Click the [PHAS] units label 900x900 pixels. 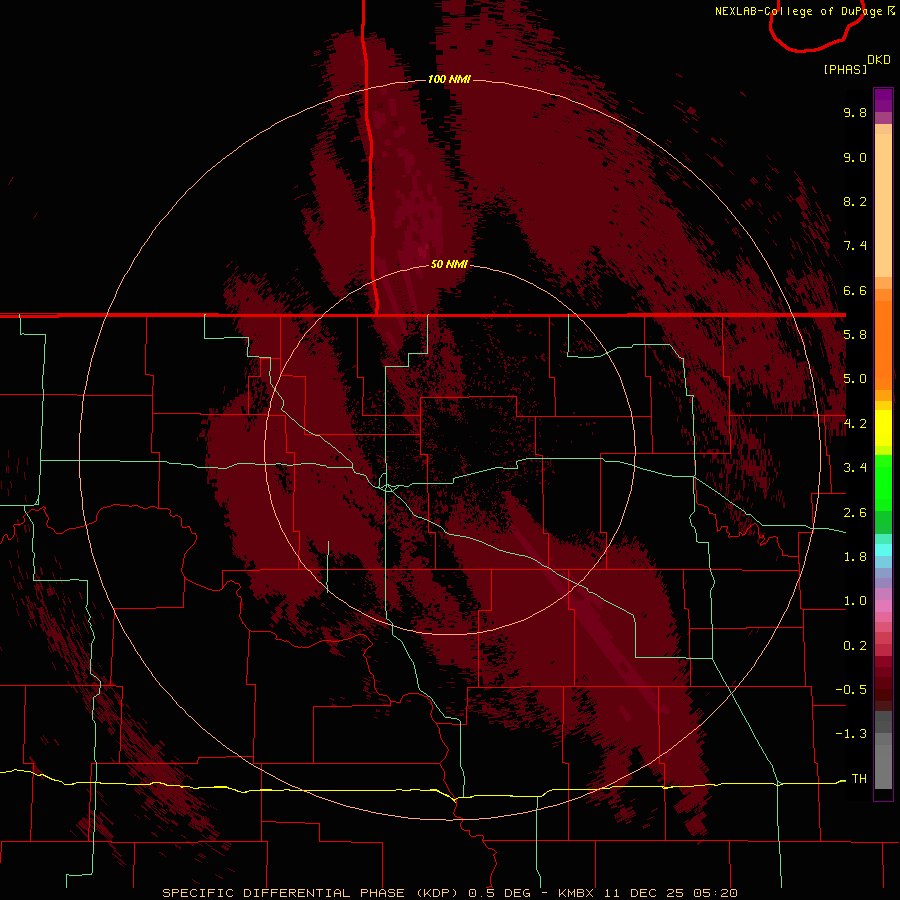[845, 69]
